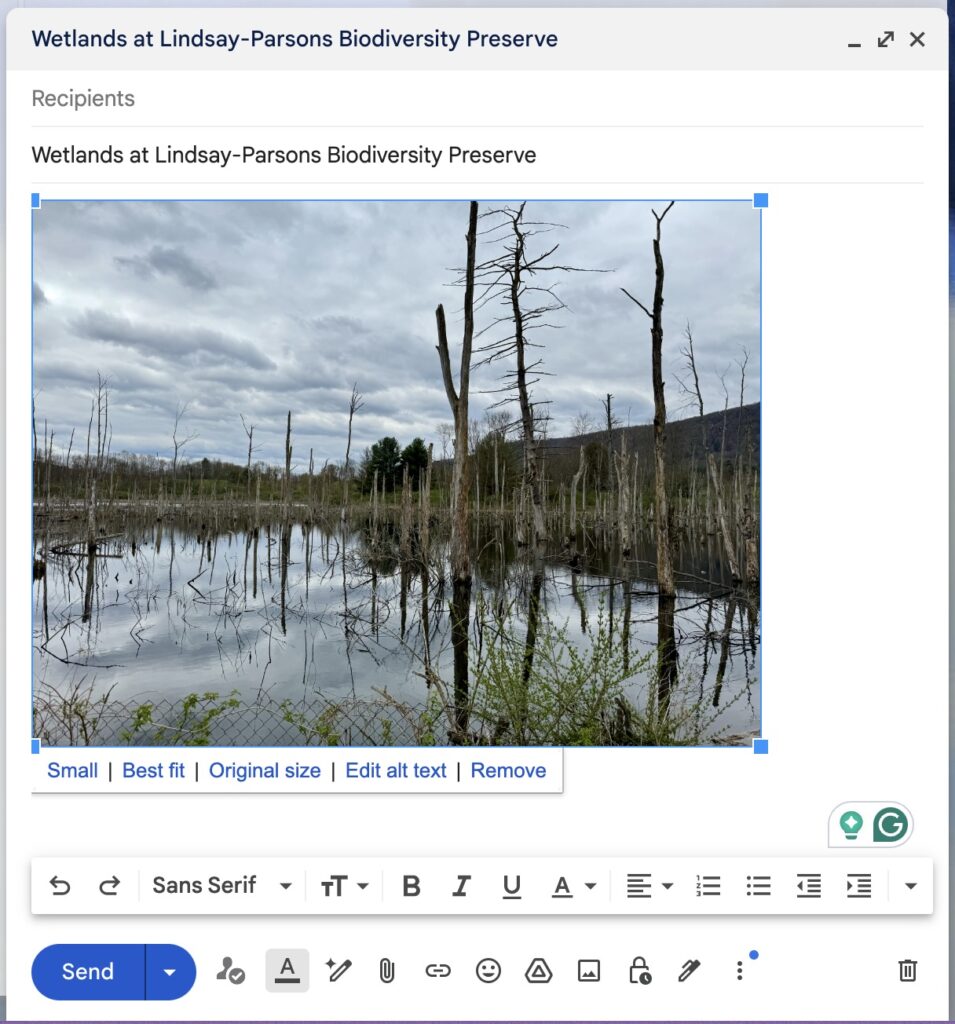Insert files using Google Drive icon
955x1024 pixels.
click(x=539, y=971)
